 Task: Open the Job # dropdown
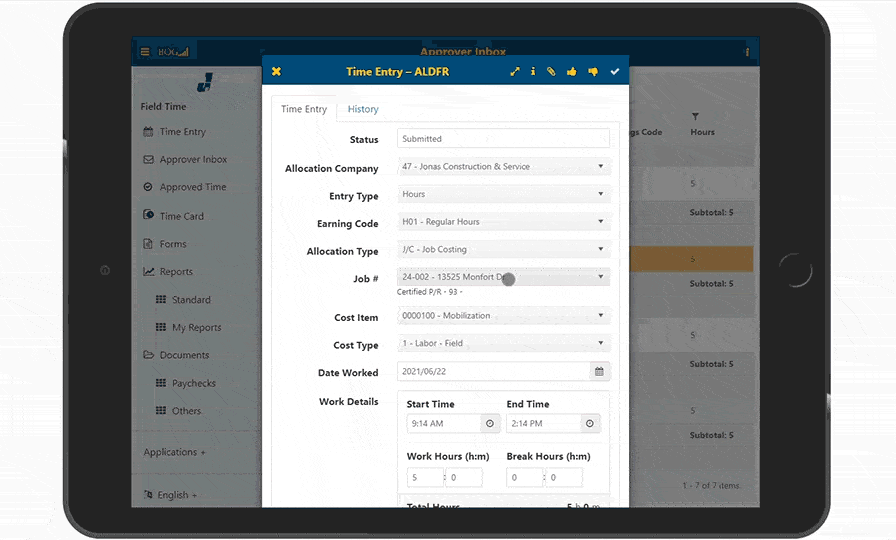coord(503,277)
